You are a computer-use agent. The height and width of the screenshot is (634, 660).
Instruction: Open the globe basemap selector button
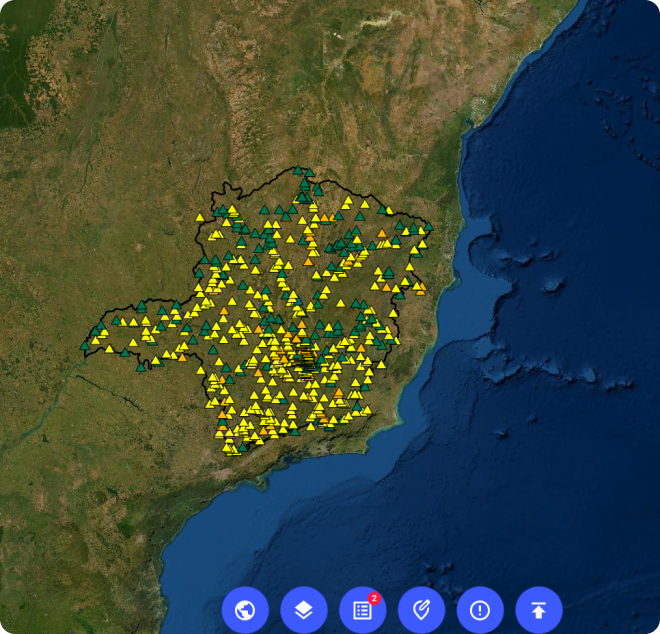click(245, 610)
